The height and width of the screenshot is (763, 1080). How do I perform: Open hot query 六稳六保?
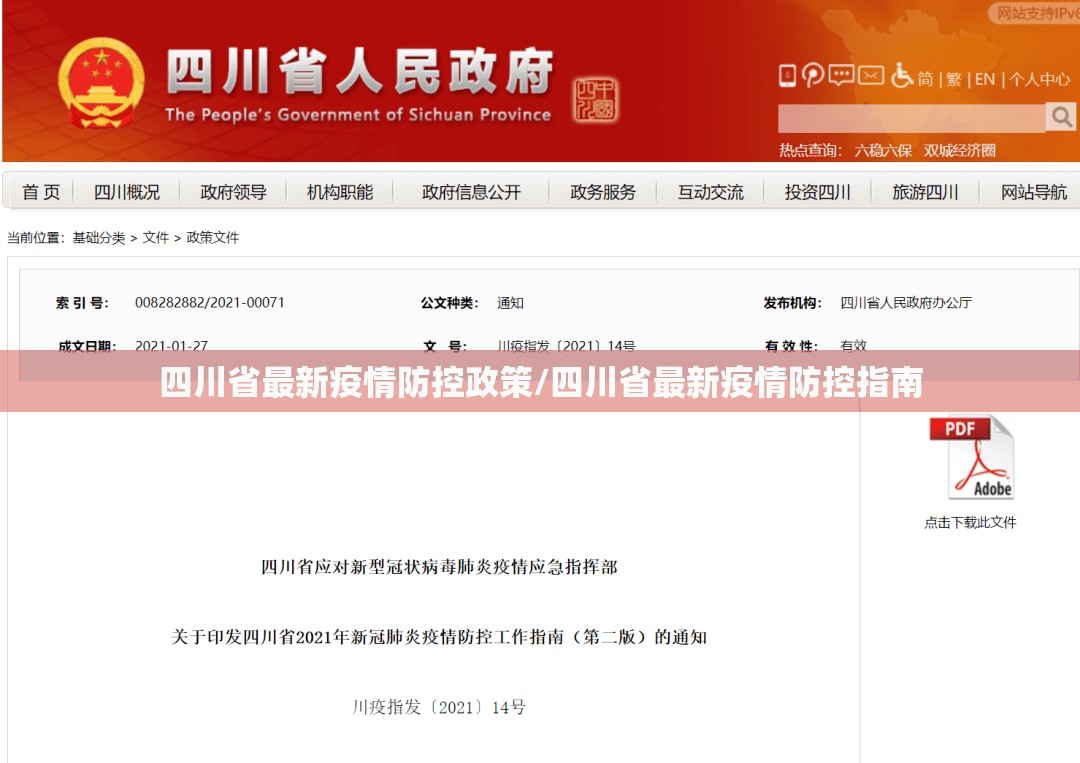[x=883, y=151]
